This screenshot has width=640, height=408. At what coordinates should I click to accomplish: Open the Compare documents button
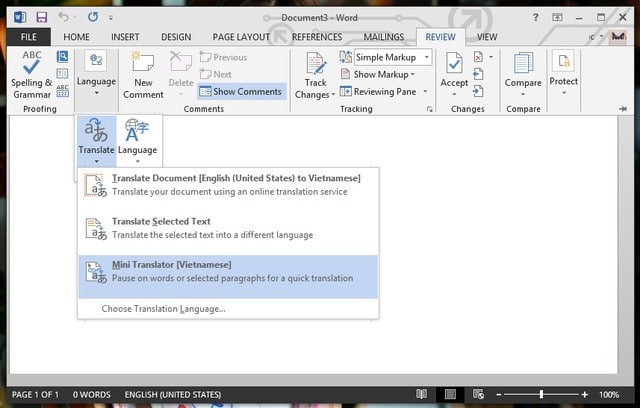coord(523,73)
